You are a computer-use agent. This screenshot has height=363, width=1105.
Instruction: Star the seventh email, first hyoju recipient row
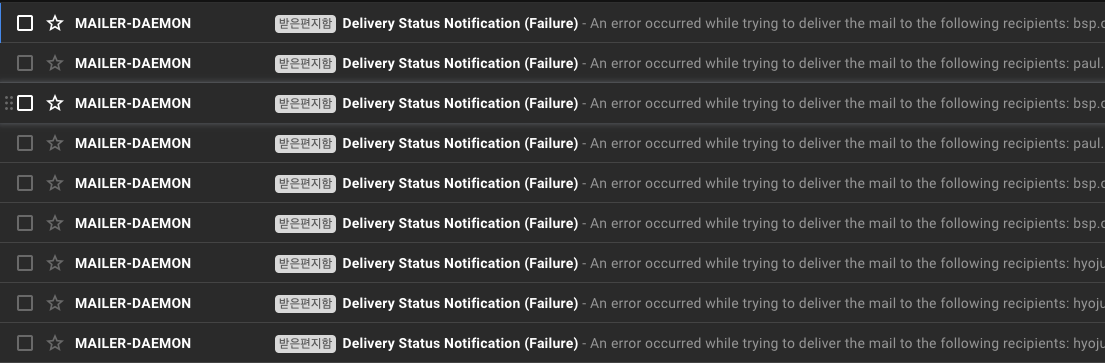pos(55,264)
